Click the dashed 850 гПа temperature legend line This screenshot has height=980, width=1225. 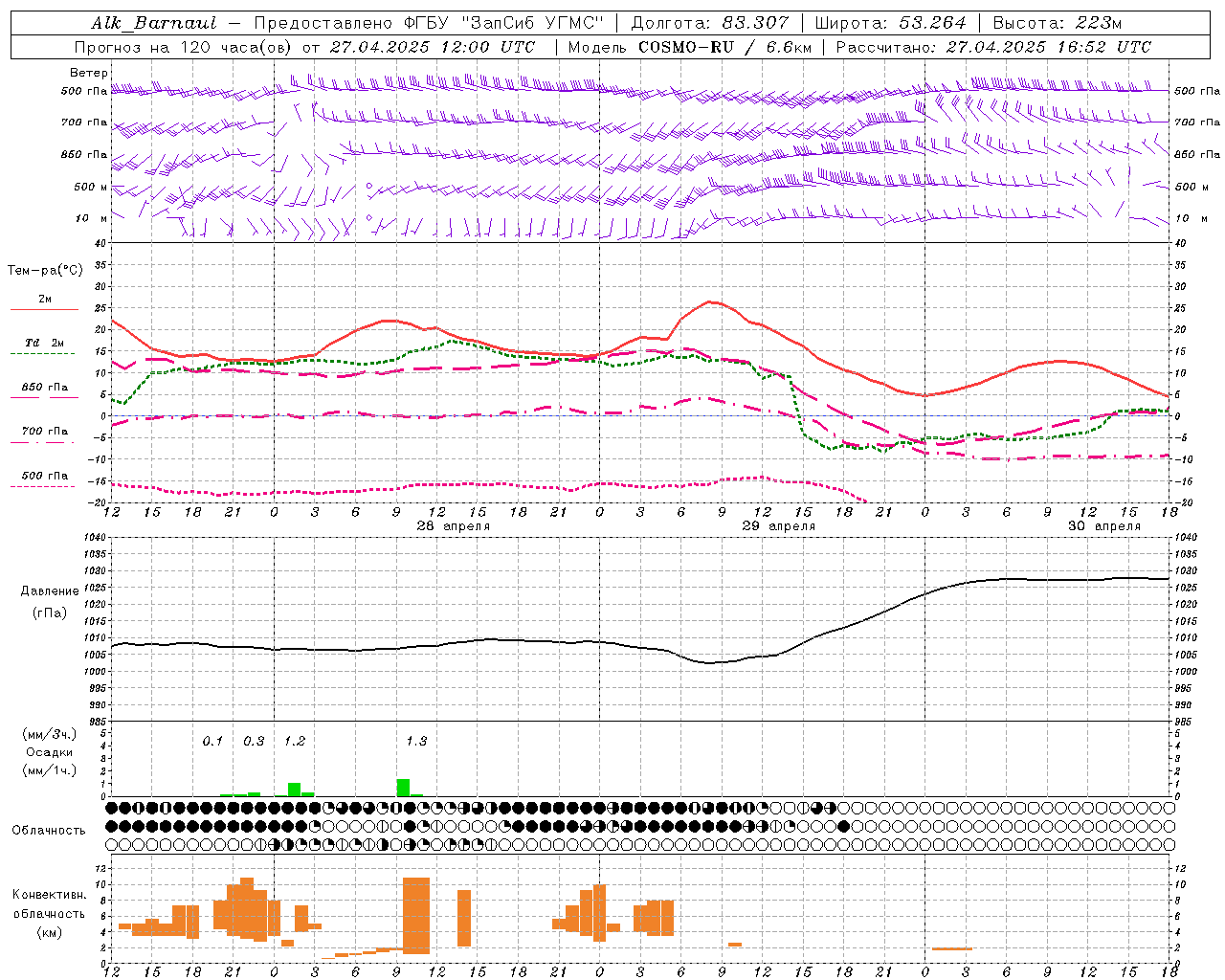tap(44, 397)
